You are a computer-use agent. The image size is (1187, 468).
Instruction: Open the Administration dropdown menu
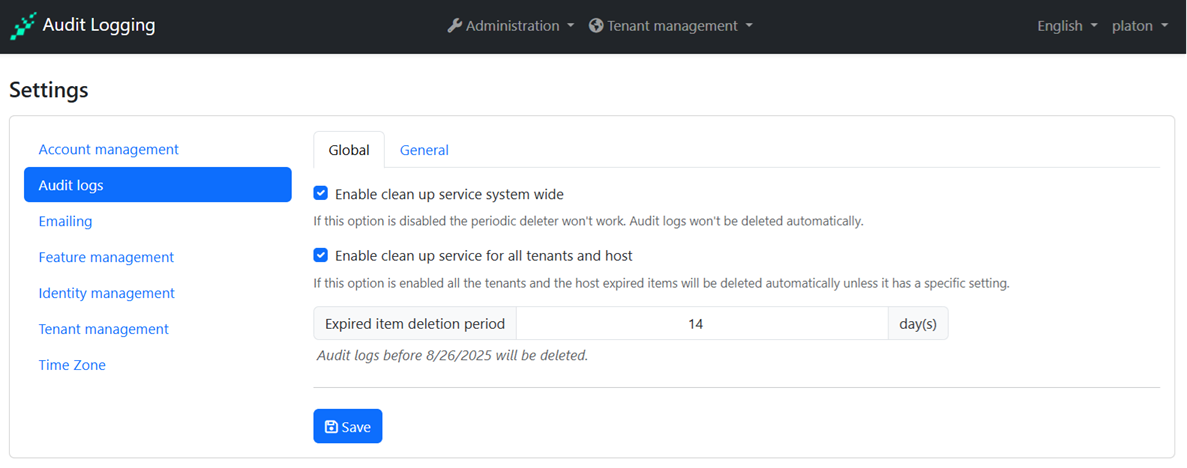511,26
